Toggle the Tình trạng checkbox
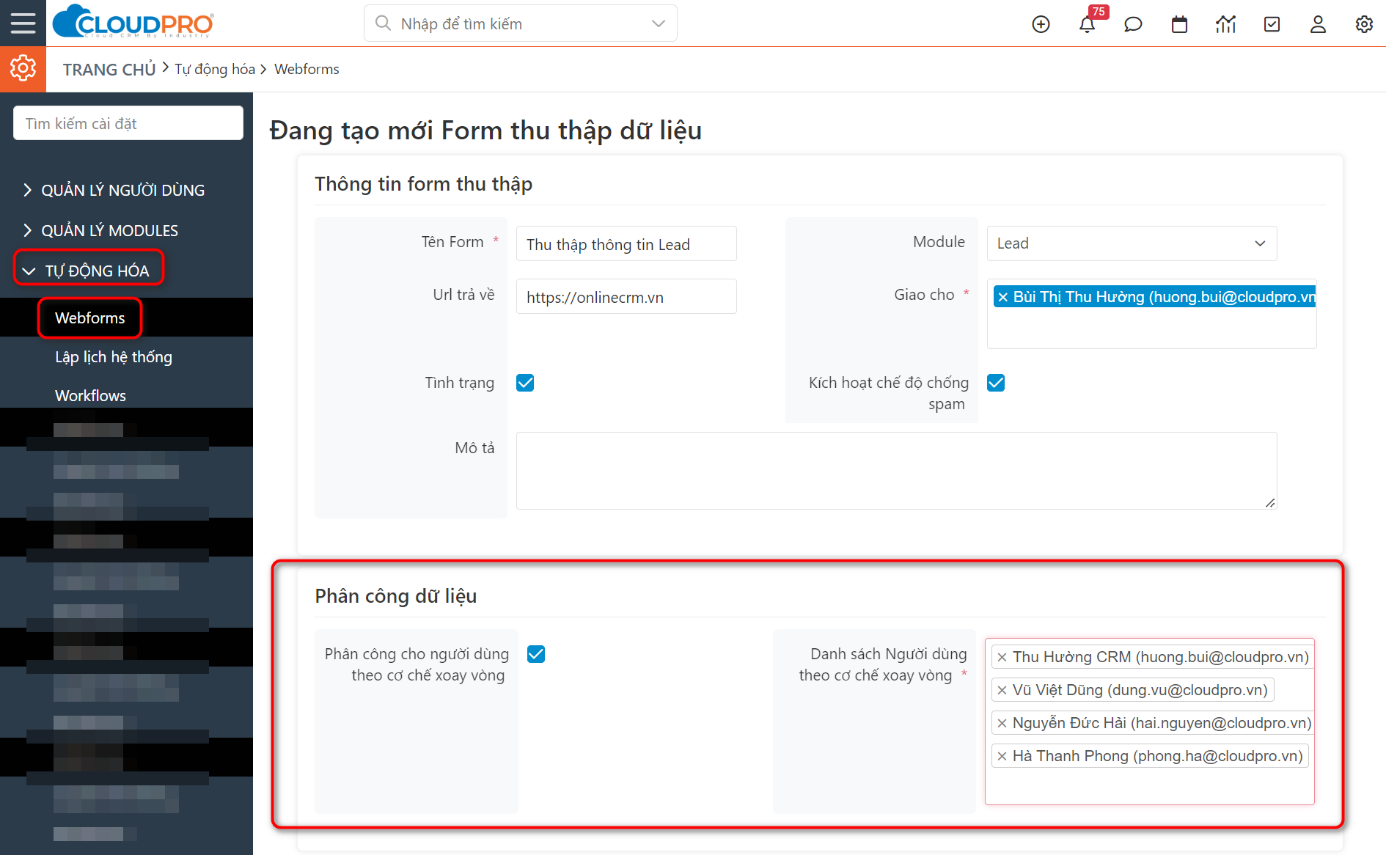1386x855 pixels. (x=525, y=383)
